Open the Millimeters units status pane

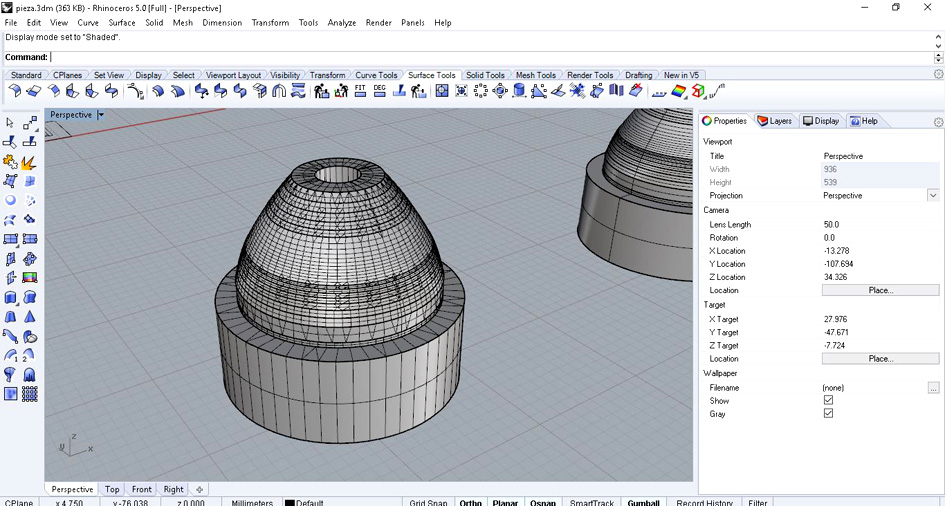[x=252, y=502]
